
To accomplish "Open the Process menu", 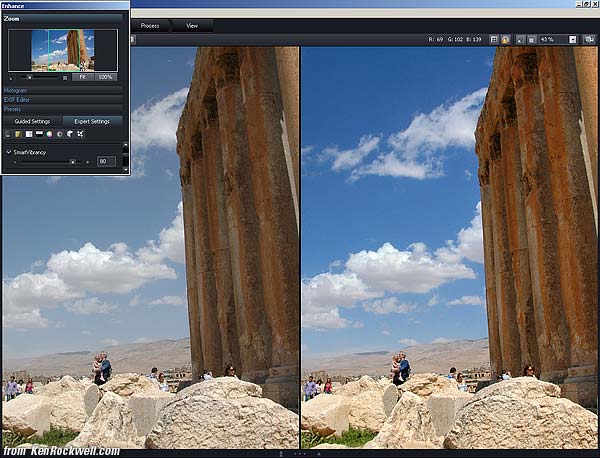I will point(149,25).
